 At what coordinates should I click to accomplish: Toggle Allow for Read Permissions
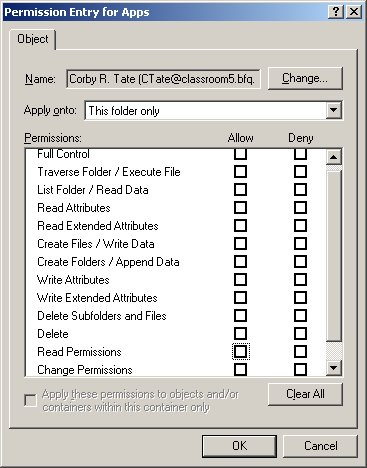tap(240, 352)
